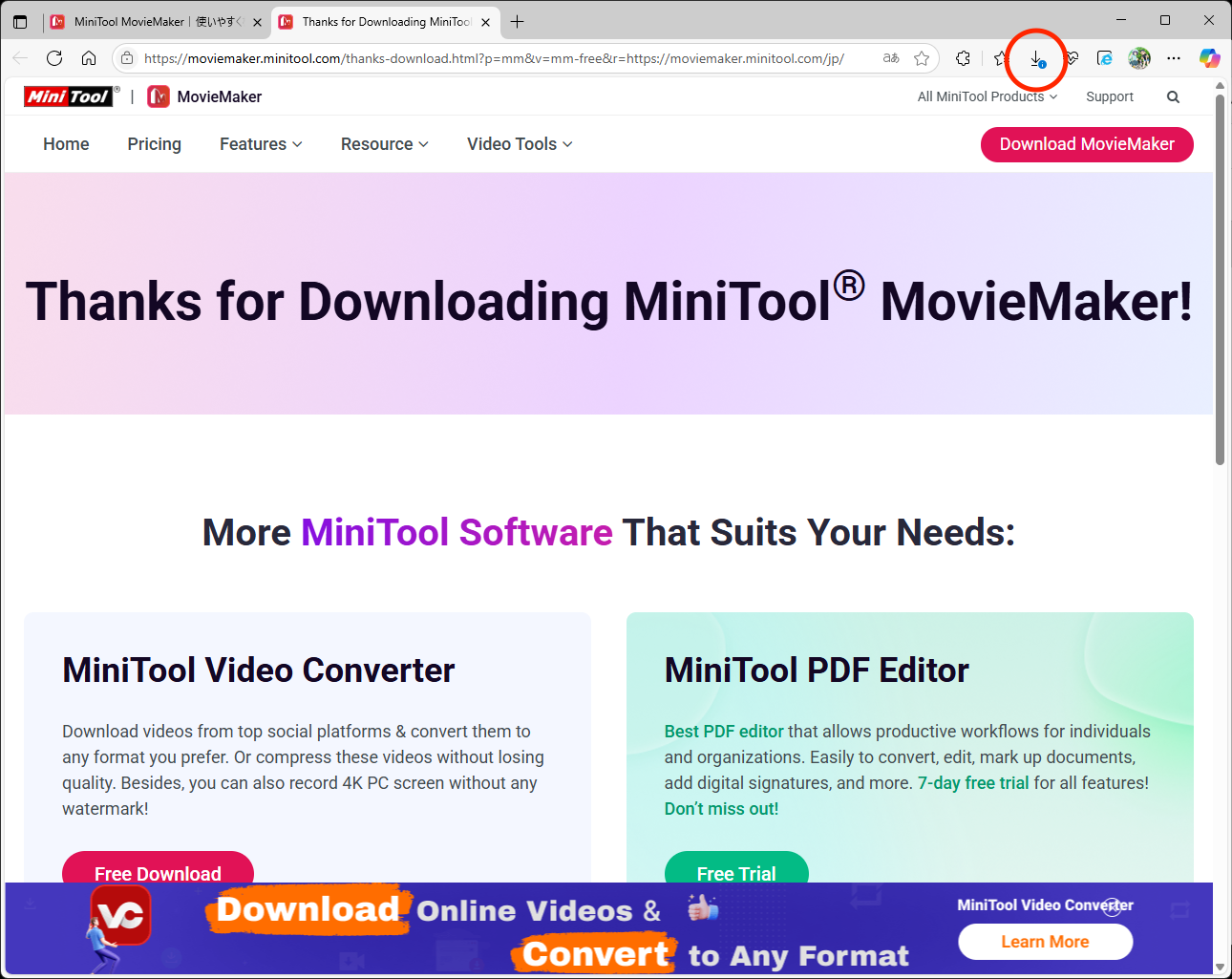
Task: Open the Don't miss out! link
Action: [721, 809]
